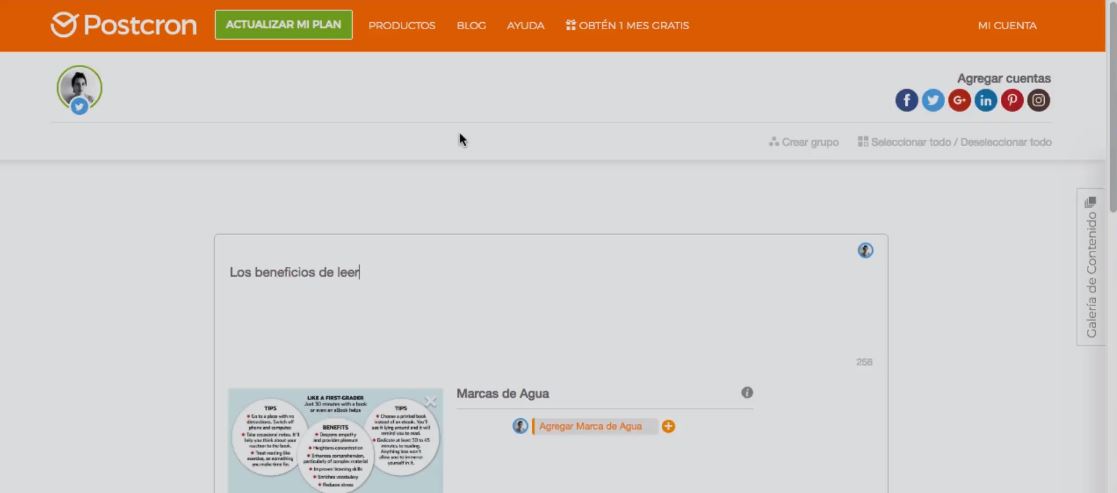Add a Google+ account

tap(959, 100)
